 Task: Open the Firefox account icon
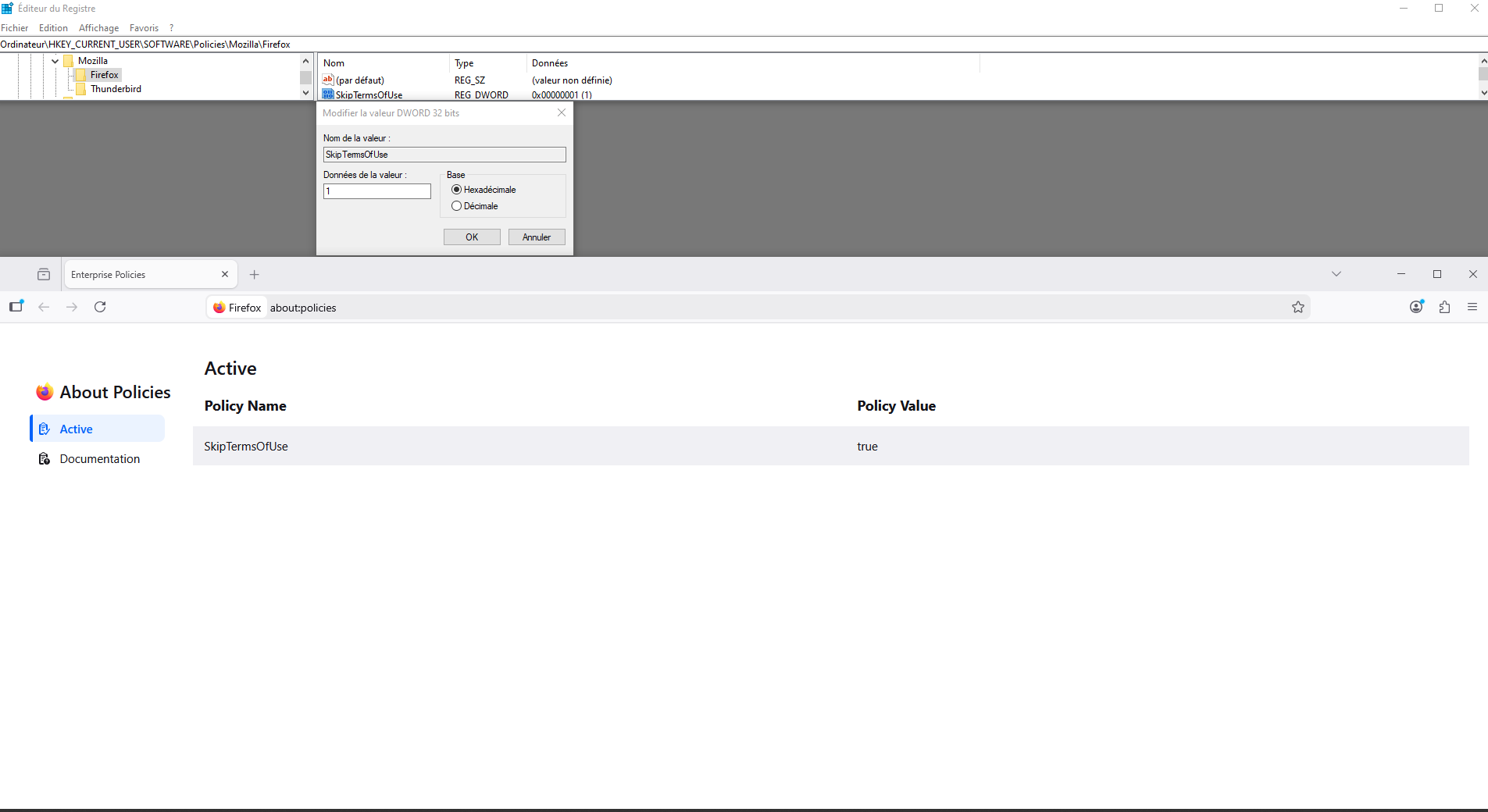(x=1416, y=307)
